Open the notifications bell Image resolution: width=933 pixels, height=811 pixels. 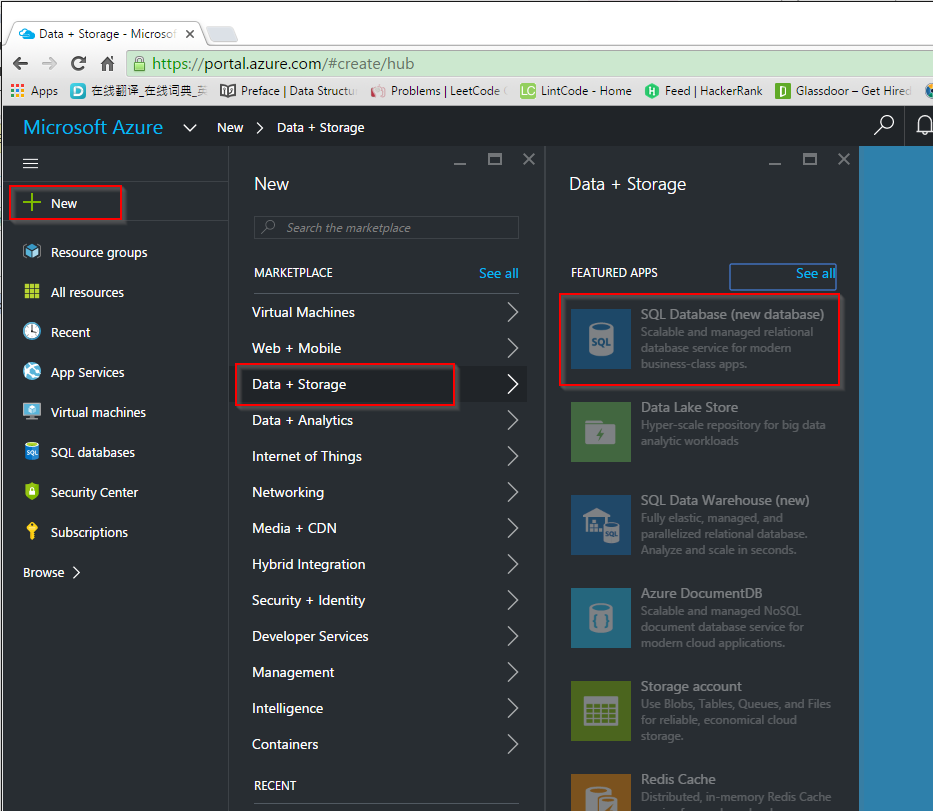click(923, 126)
